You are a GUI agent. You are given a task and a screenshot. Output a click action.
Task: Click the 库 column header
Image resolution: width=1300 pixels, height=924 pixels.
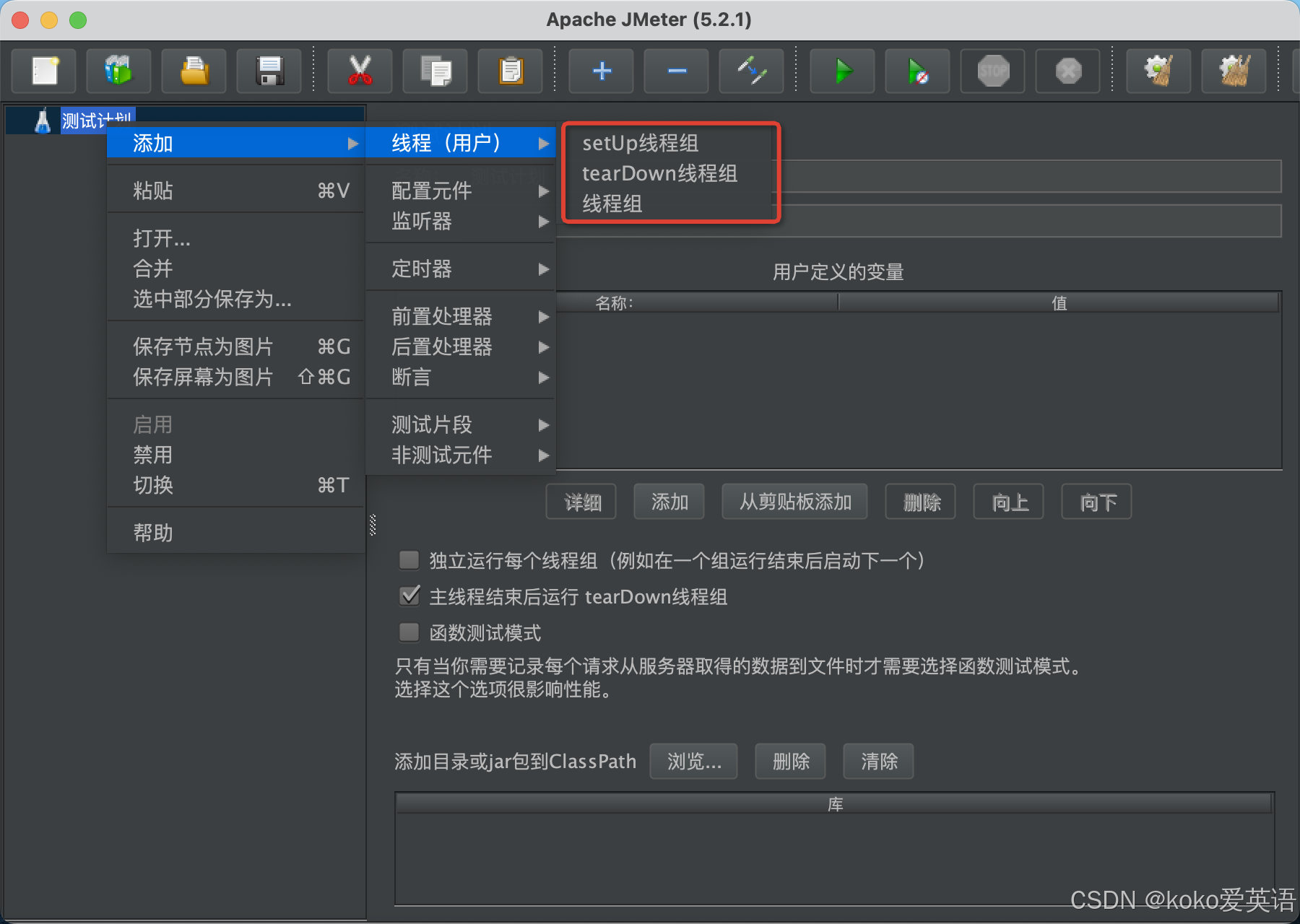(834, 803)
